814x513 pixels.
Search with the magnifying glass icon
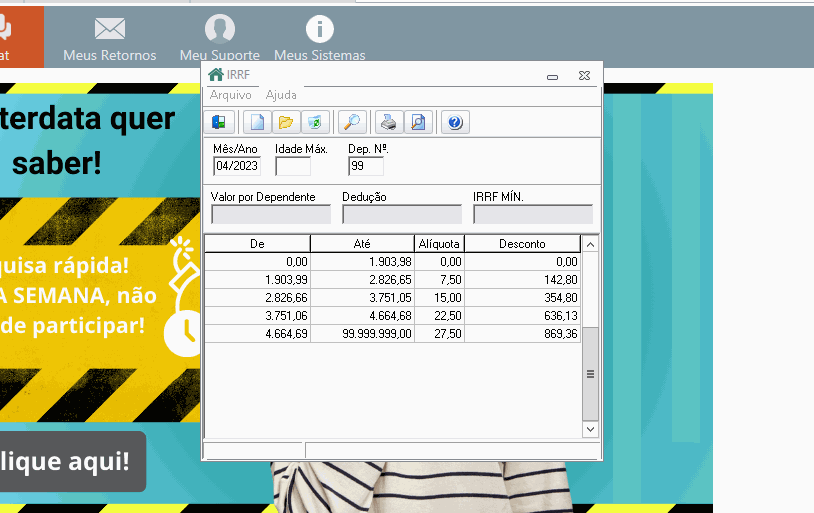coord(352,123)
